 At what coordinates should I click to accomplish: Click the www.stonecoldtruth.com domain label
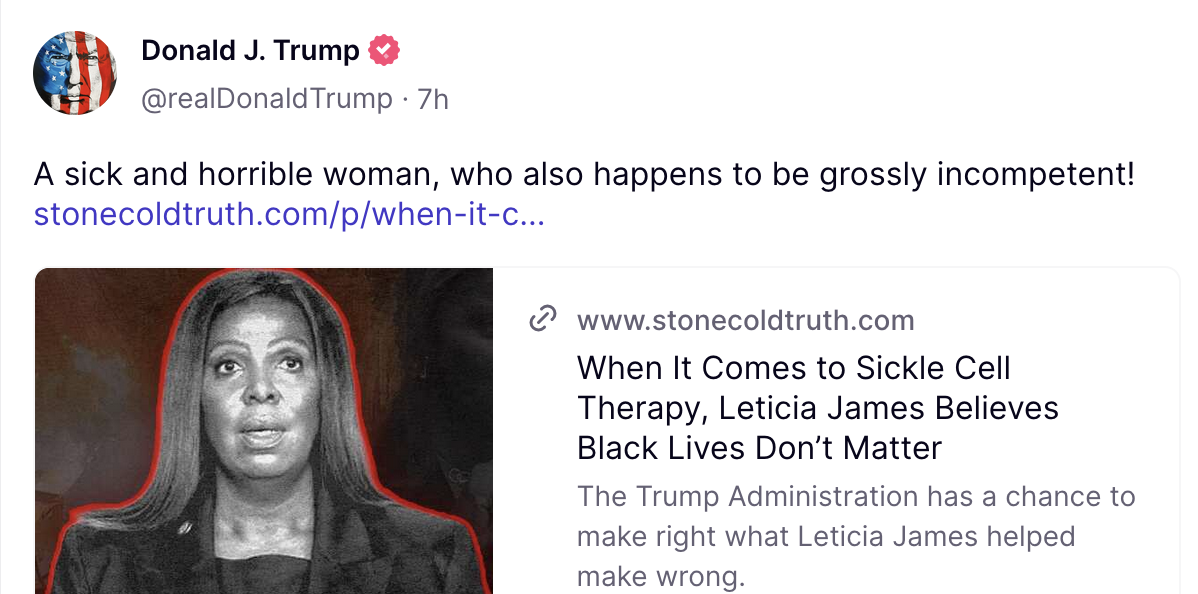click(745, 321)
